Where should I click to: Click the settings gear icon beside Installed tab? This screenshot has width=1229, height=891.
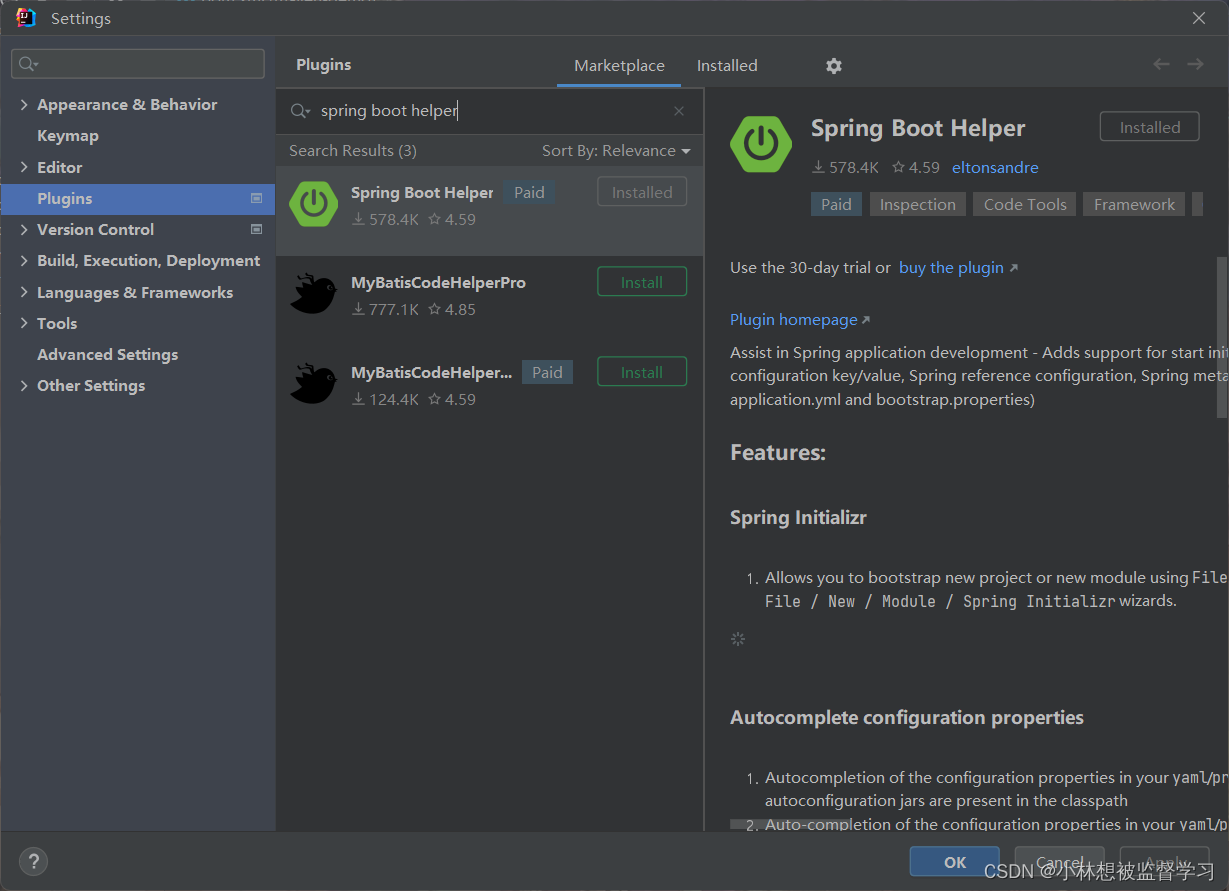coord(834,65)
